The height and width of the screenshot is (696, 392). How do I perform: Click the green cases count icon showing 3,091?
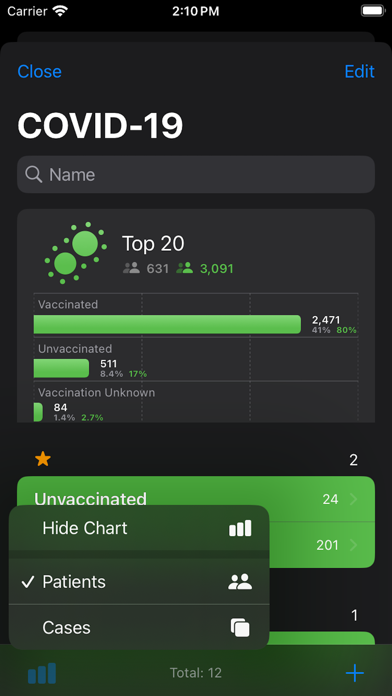[185, 268]
